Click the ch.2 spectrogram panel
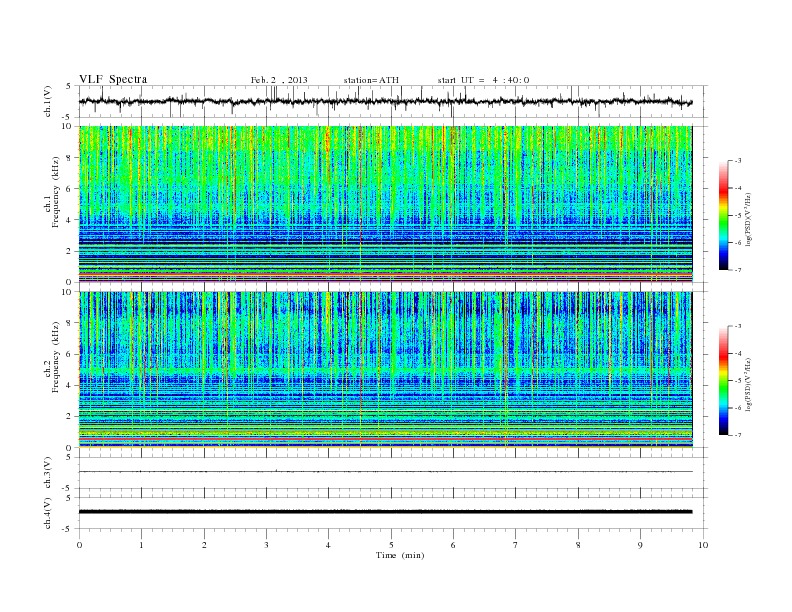This screenshot has height=612, width=792. [x=385, y=370]
